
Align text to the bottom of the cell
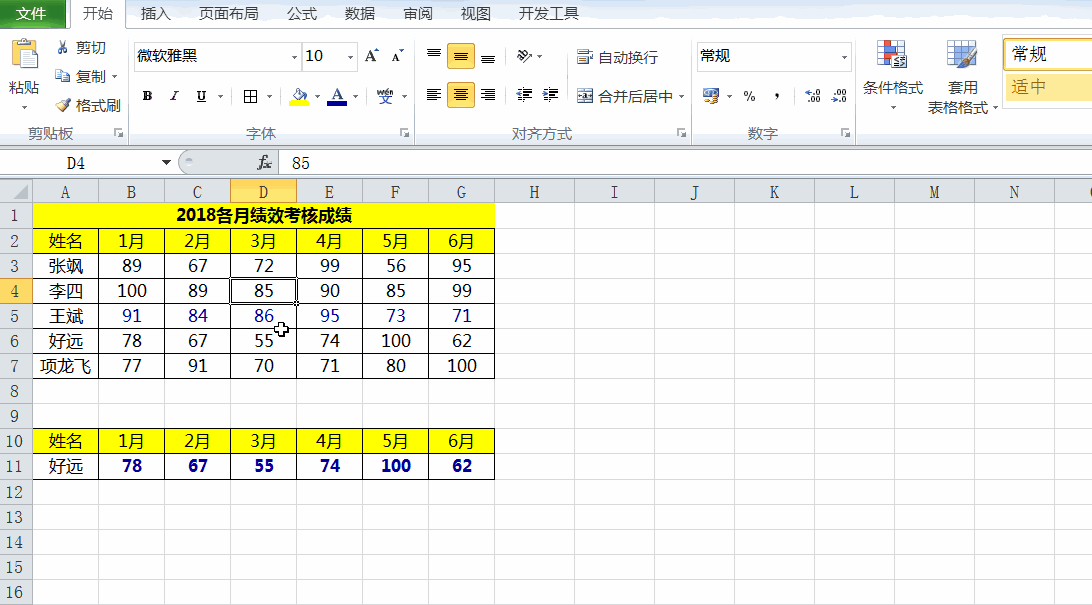(x=488, y=56)
